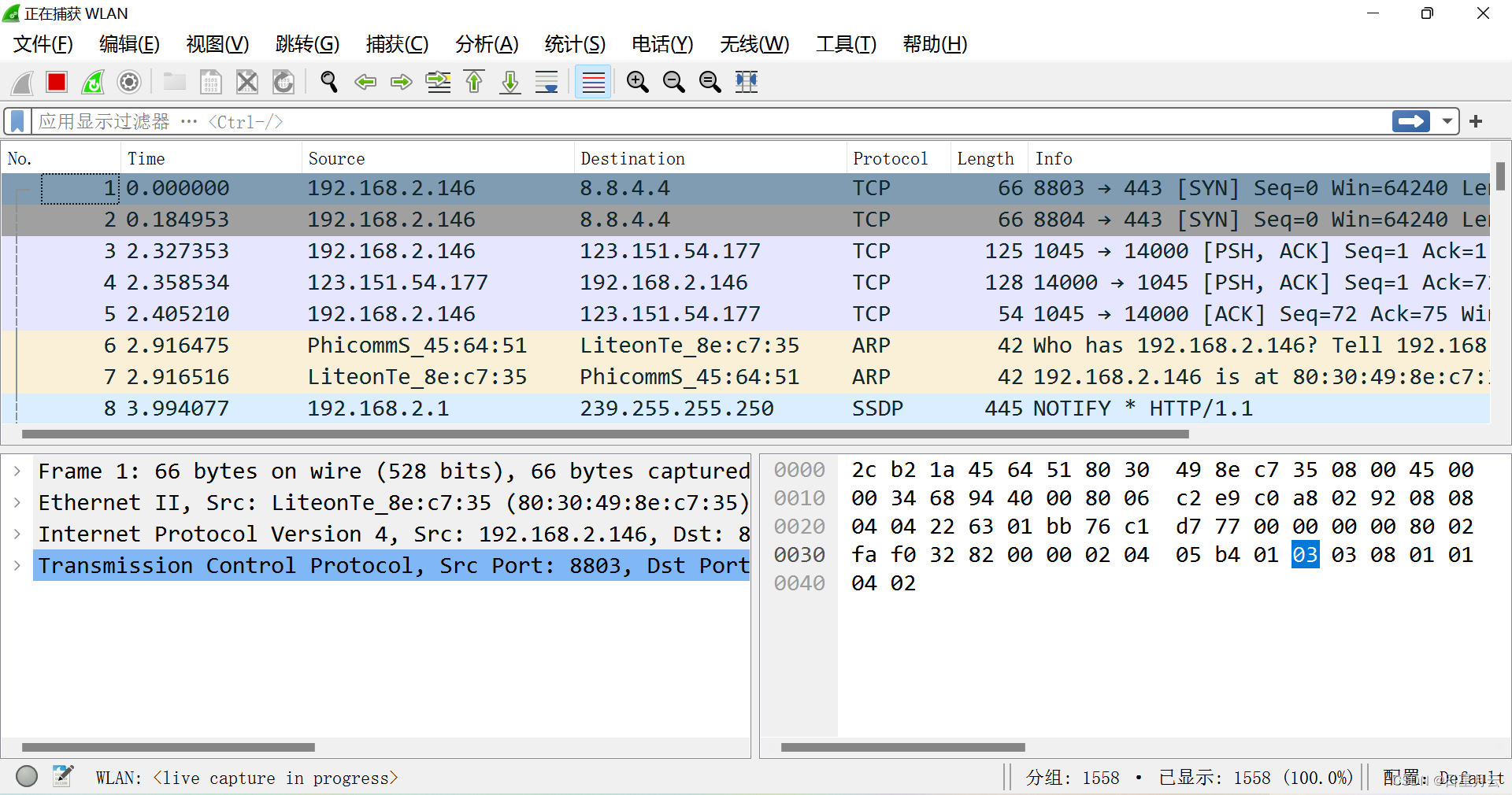This screenshot has height=795, width=1512.
Task: Zoom out the main window text
Action: coord(674,82)
